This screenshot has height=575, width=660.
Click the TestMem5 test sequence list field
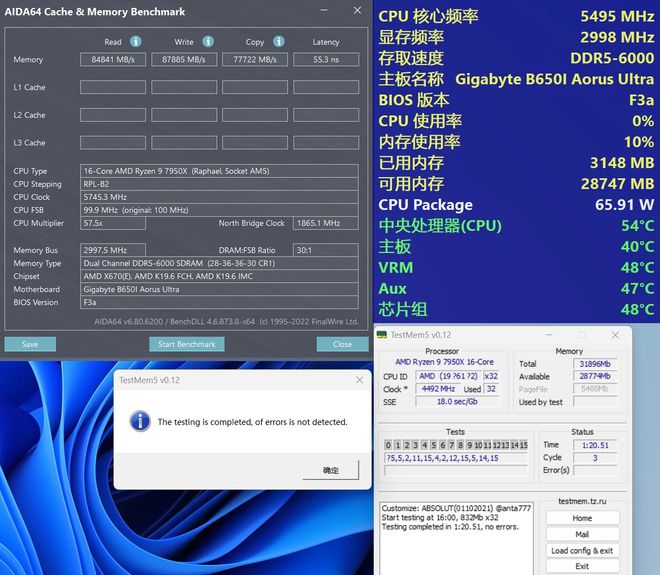[x=456, y=458]
